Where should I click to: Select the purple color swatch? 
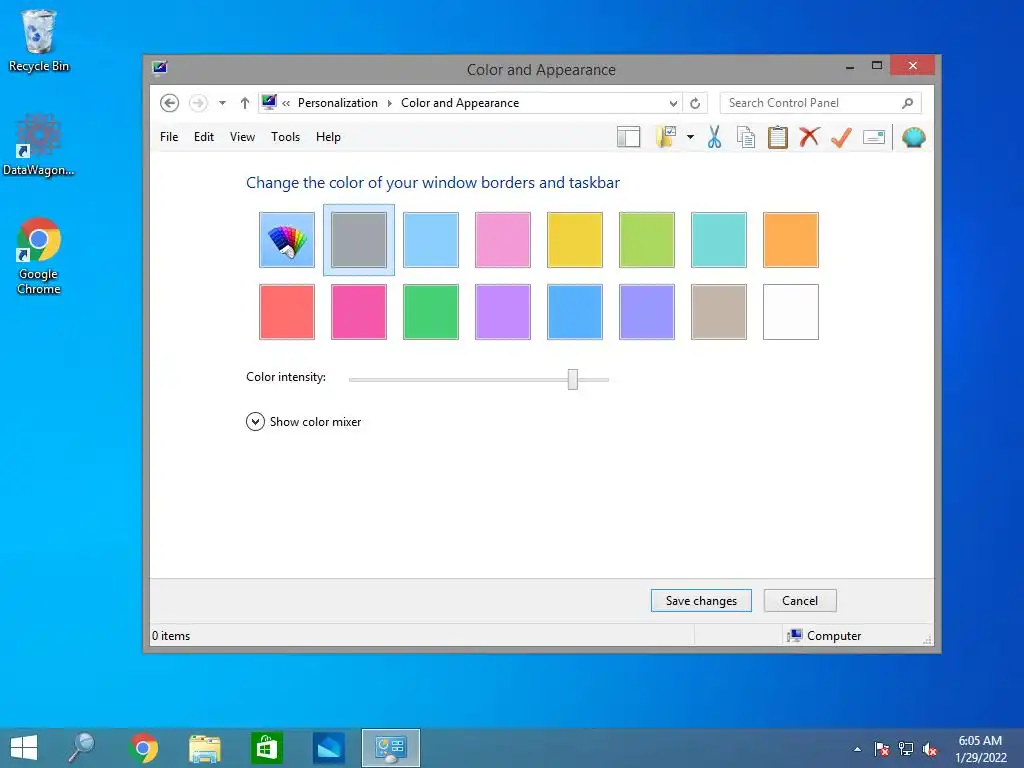(503, 312)
